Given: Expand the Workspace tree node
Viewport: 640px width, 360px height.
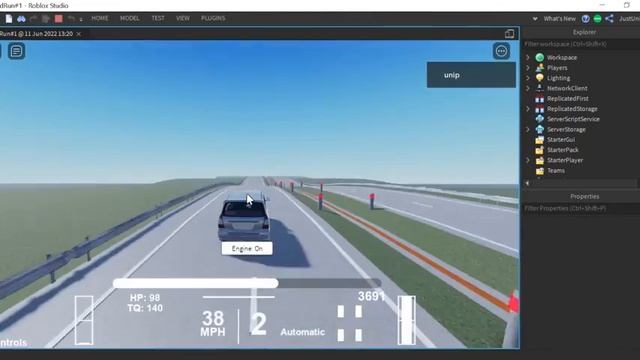Looking at the screenshot, I should [528, 58].
